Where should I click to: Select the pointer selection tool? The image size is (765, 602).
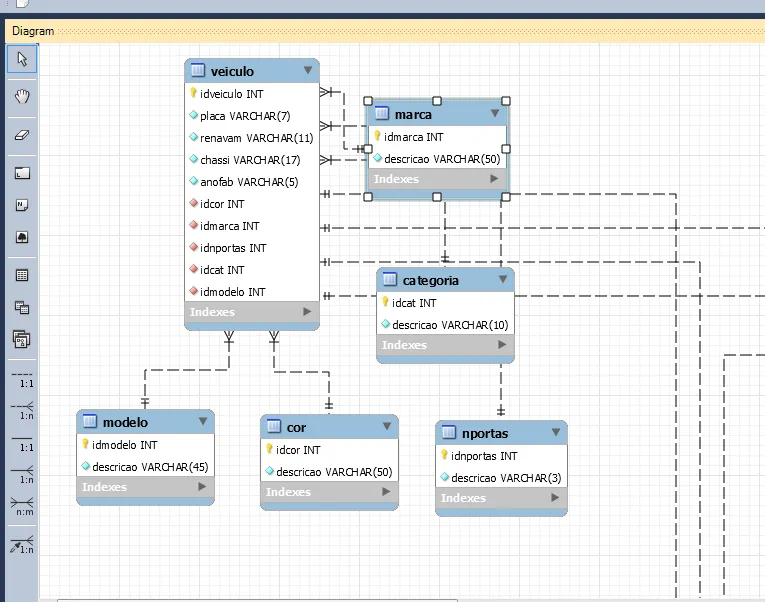pos(22,59)
